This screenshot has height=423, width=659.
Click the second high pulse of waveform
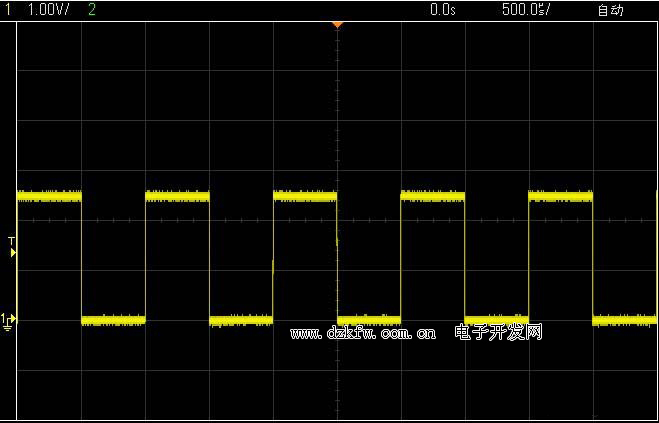coord(177,196)
